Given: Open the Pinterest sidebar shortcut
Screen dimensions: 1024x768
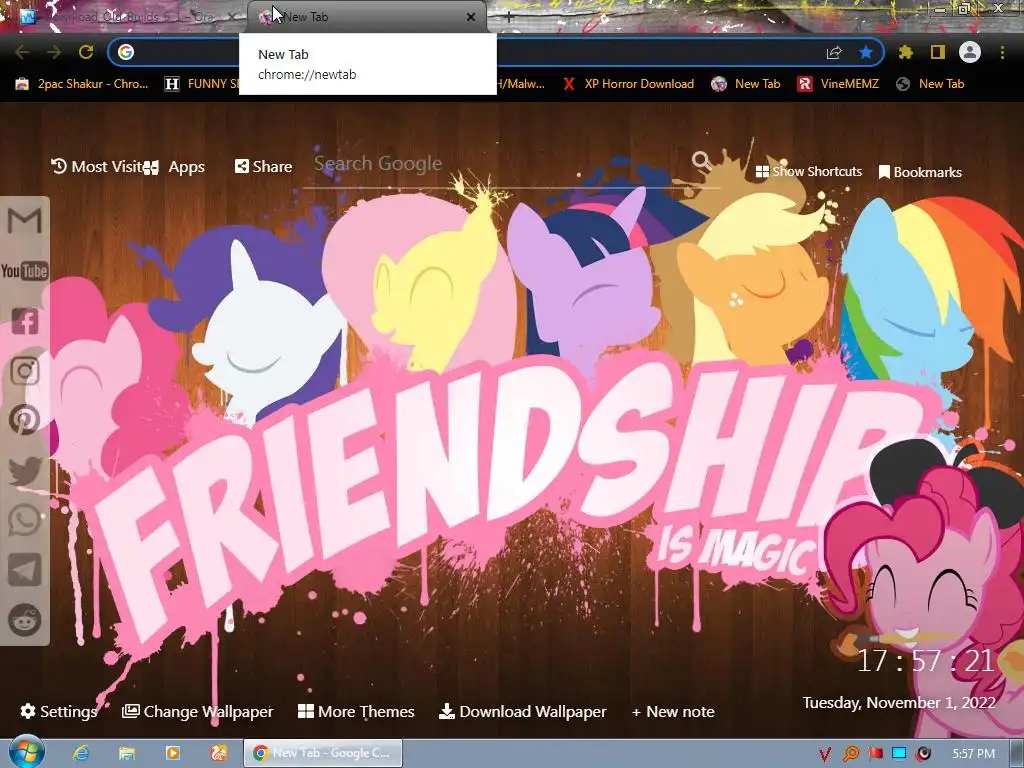Looking at the screenshot, I should (25, 420).
